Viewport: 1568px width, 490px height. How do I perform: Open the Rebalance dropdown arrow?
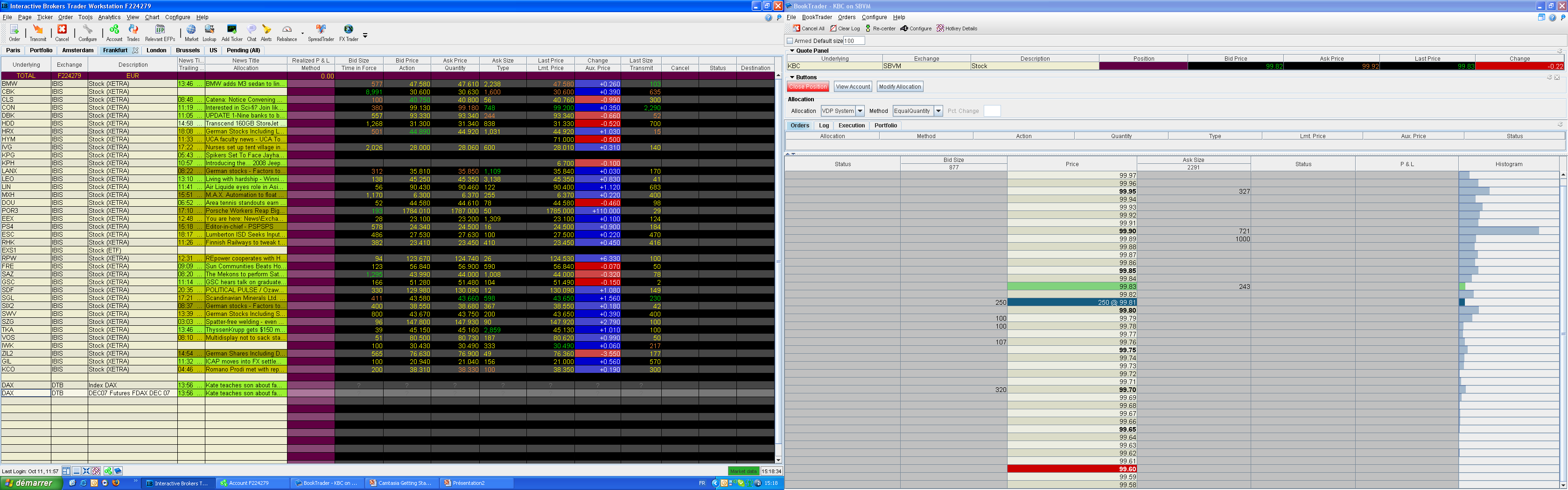pos(302,33)
